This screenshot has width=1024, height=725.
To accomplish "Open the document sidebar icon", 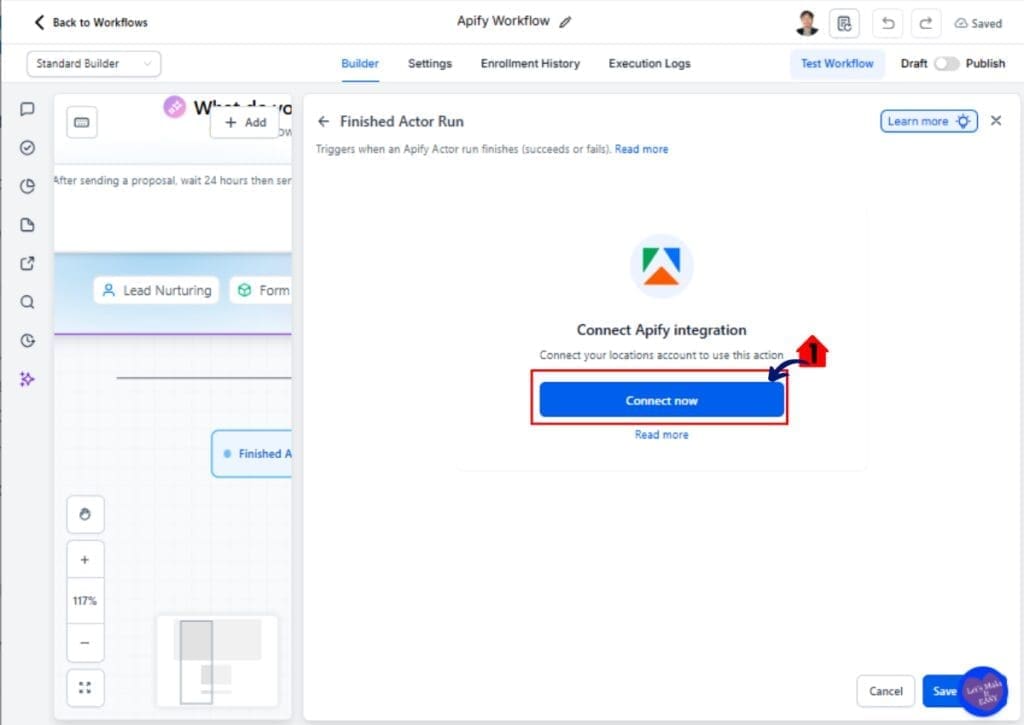I will (x=27, y=225).
